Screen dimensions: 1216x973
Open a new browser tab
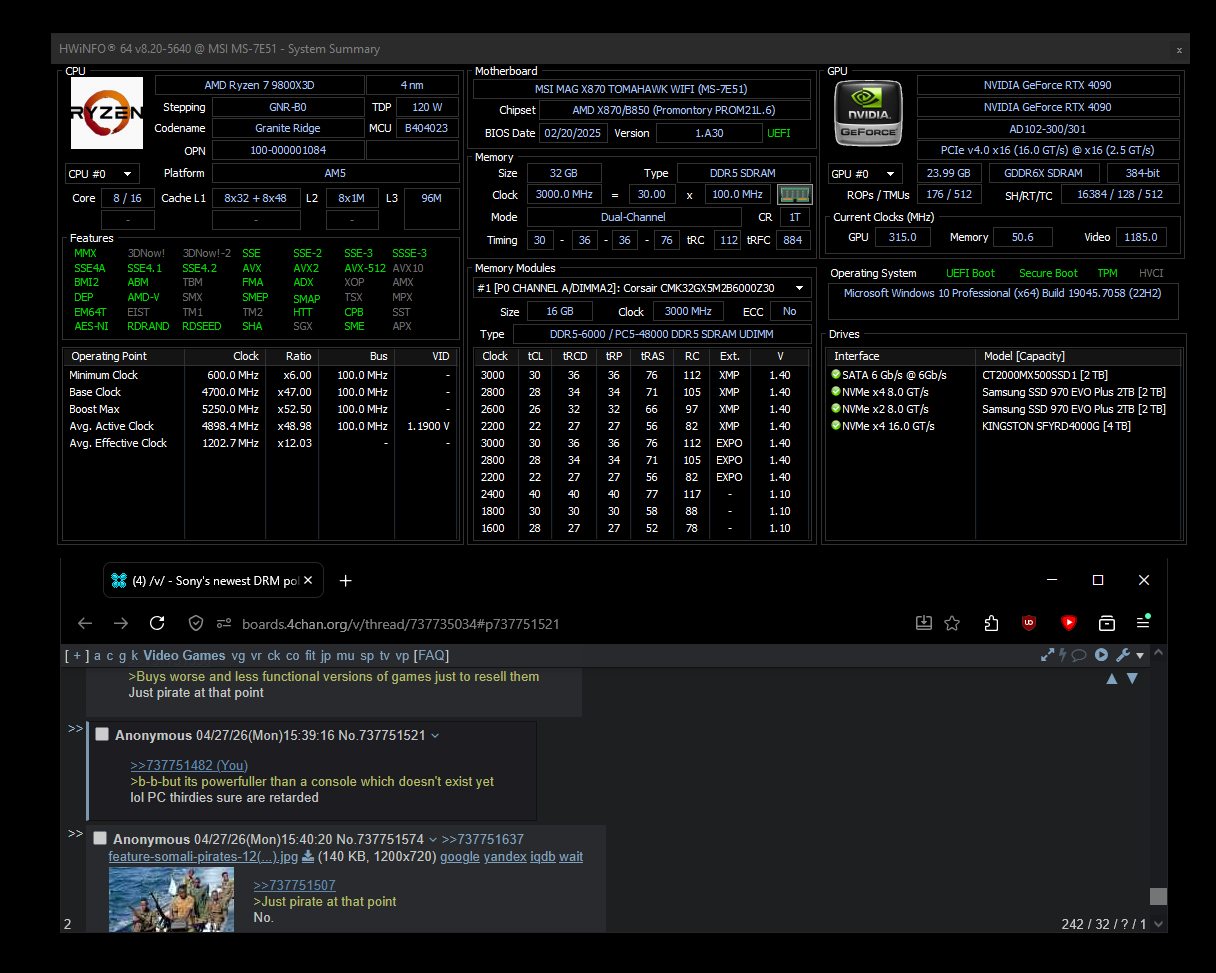[345, 580]
